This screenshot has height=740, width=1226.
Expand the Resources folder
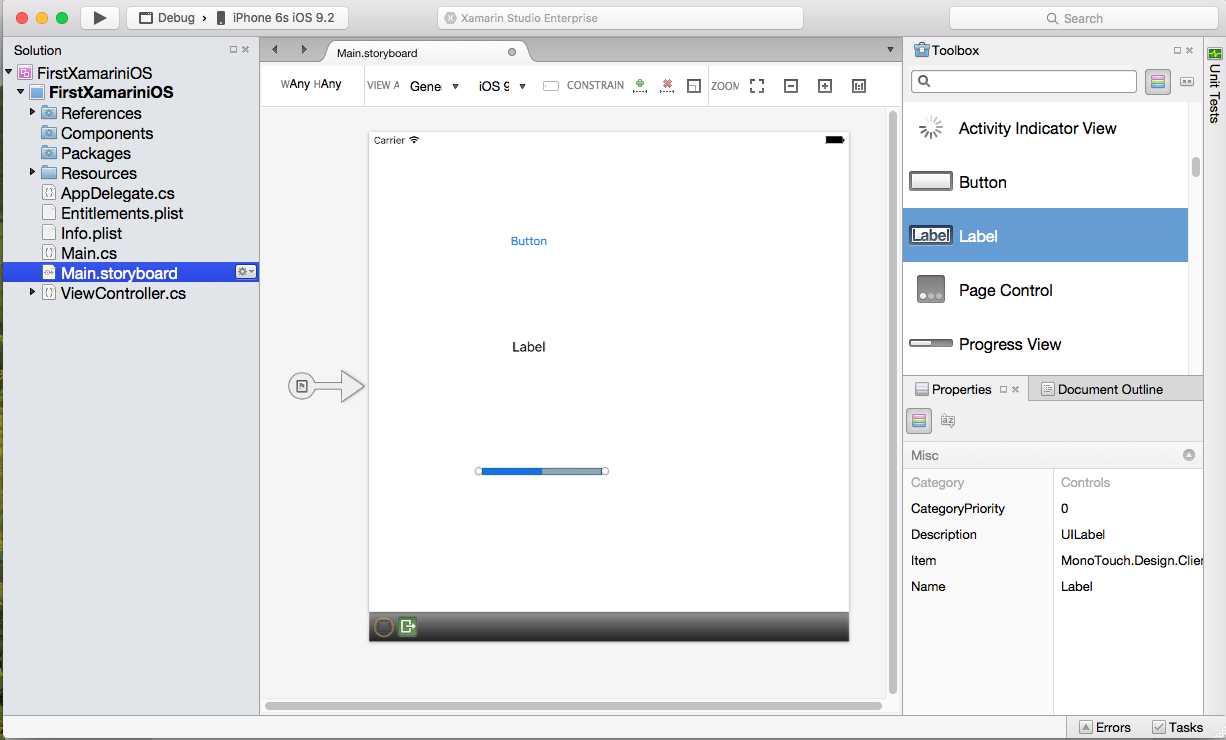click(32, 172)
